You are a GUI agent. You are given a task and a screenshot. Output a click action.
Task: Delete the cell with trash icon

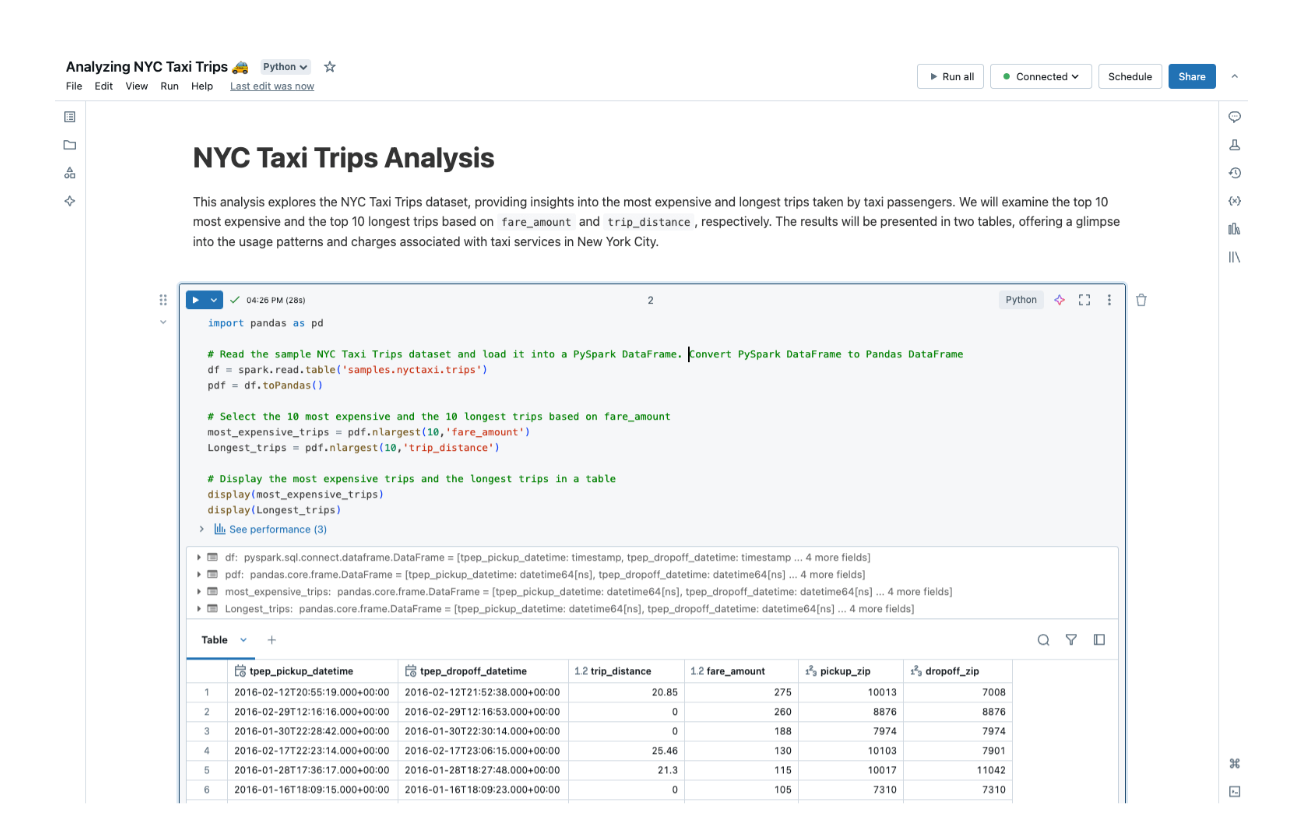point(1141,300)
